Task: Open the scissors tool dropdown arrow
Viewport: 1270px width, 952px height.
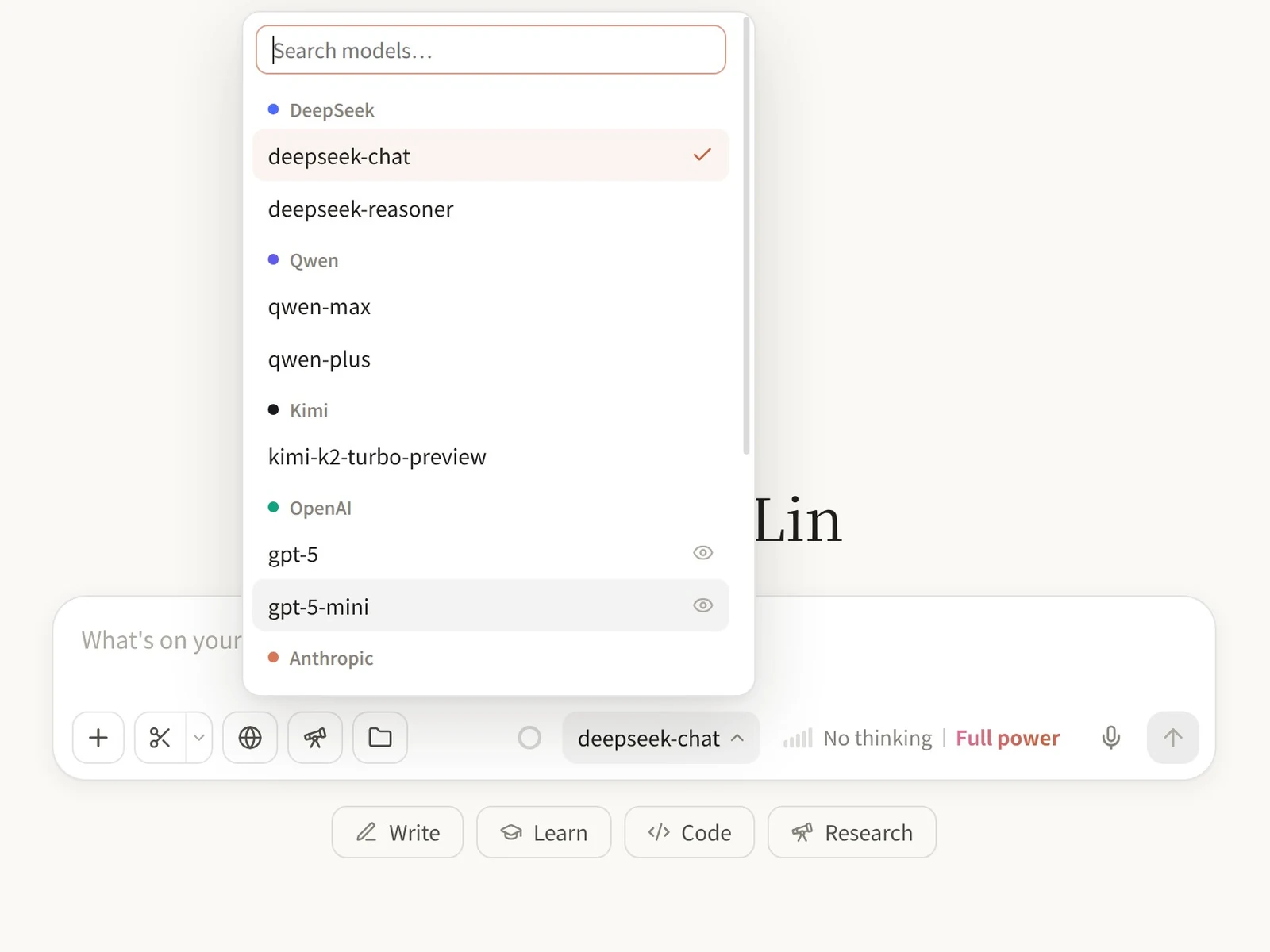Action: coord(199,738)
